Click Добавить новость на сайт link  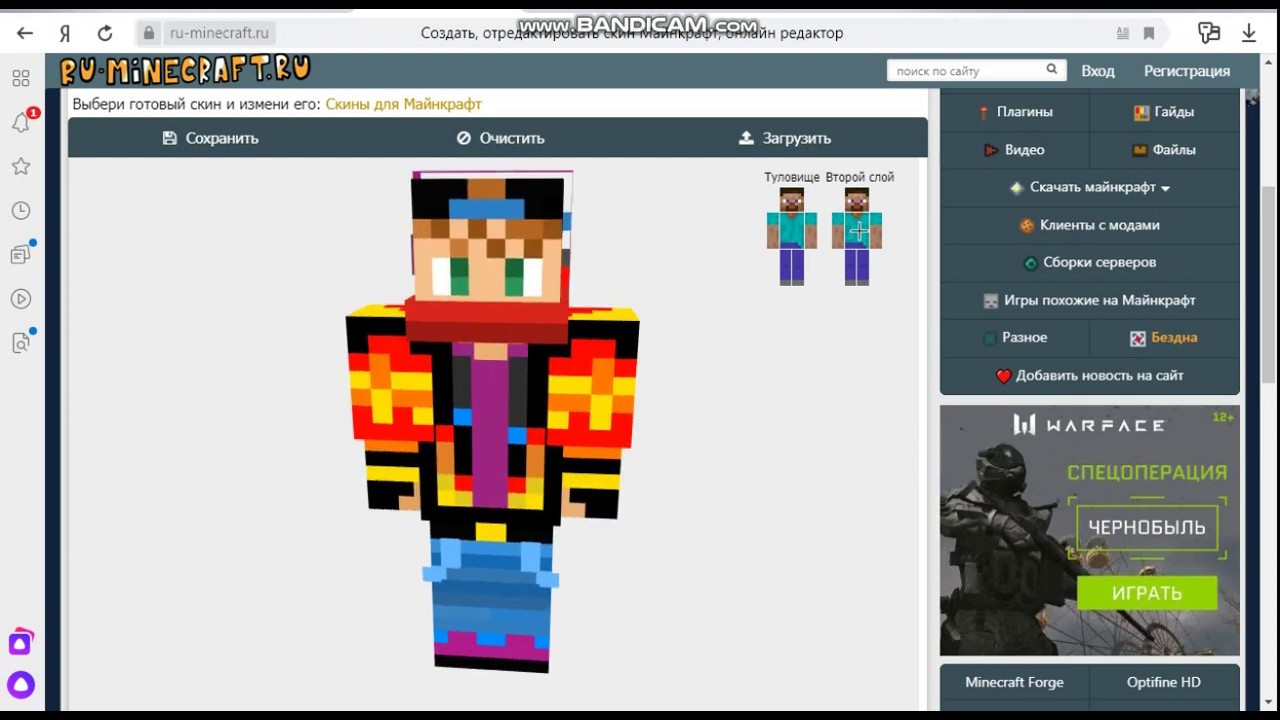pos(1099,375)
